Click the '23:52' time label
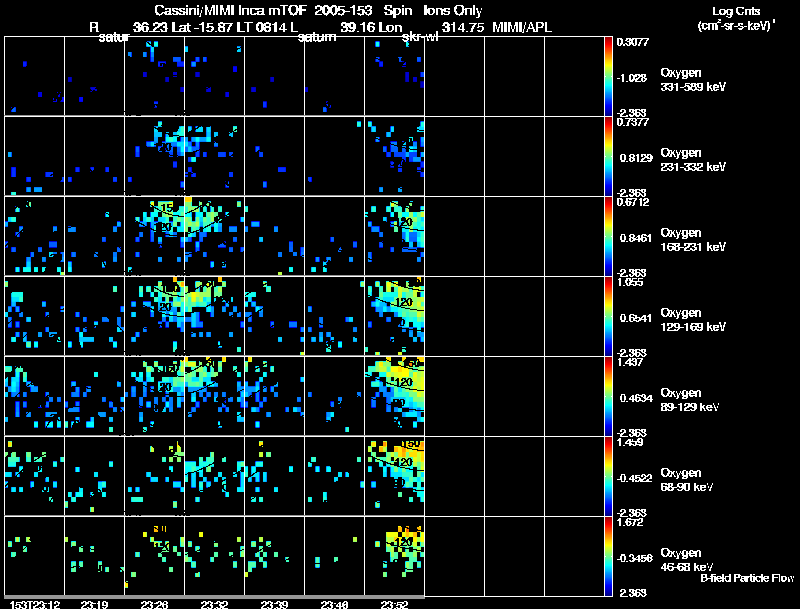Screen dimensions: 800x609 point(394,604)
